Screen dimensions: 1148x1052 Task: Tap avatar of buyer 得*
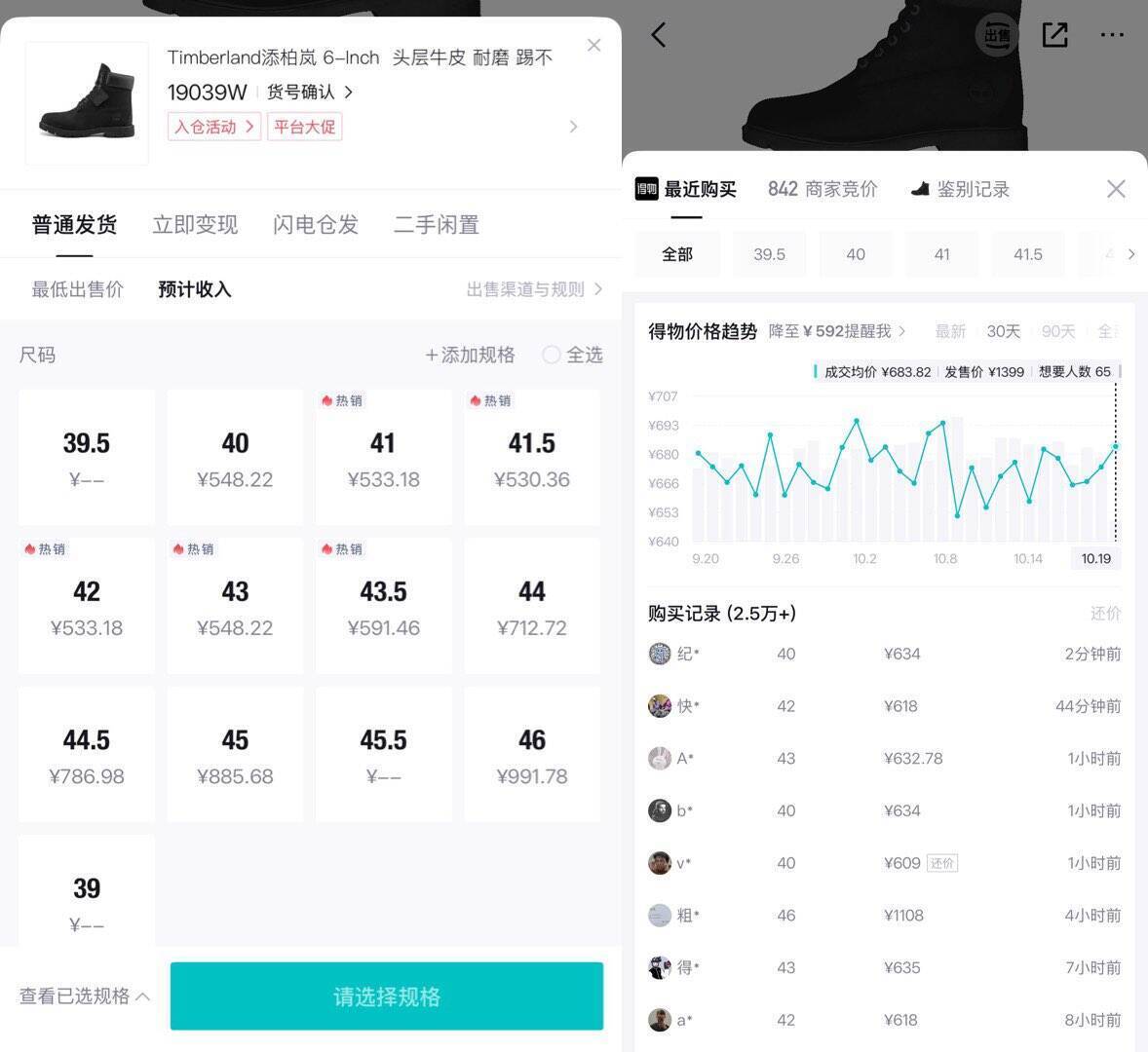click(x=660, y=967)
